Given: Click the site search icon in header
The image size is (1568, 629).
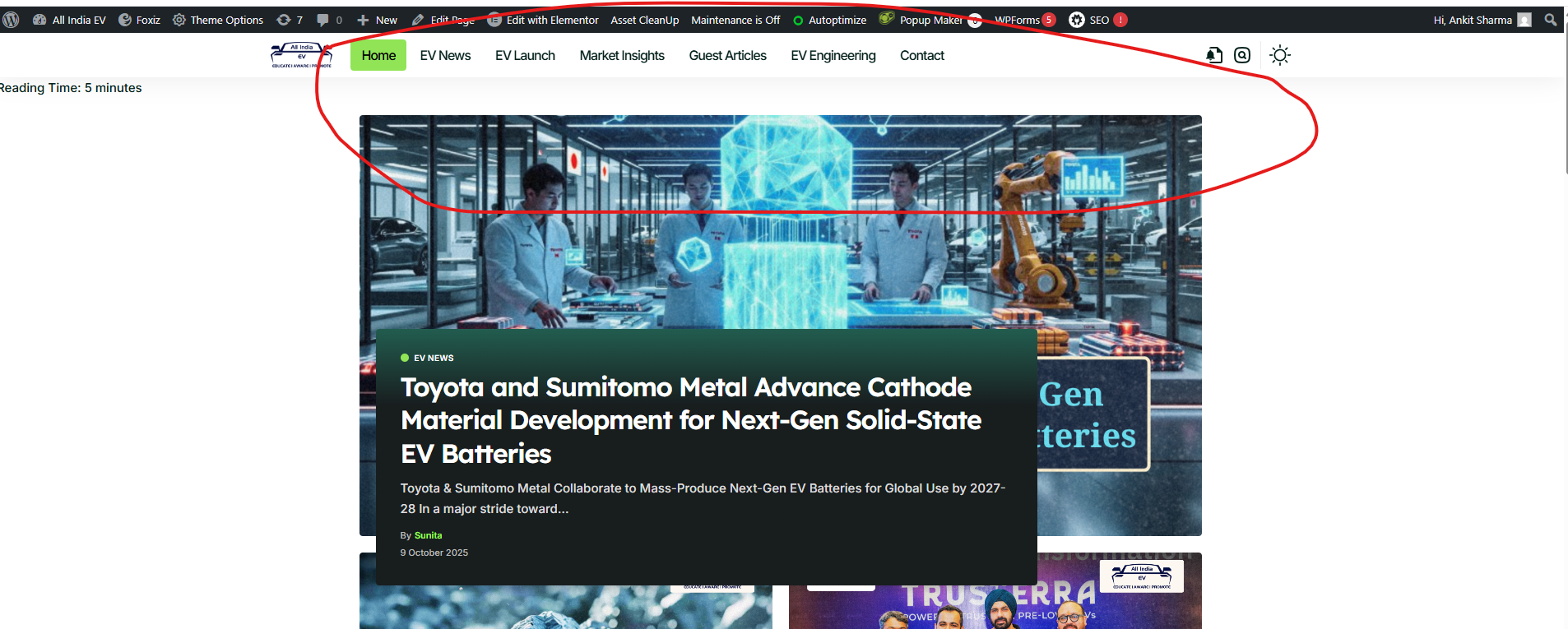Looking at the screenshot, I should click(x=1242, y=55).
